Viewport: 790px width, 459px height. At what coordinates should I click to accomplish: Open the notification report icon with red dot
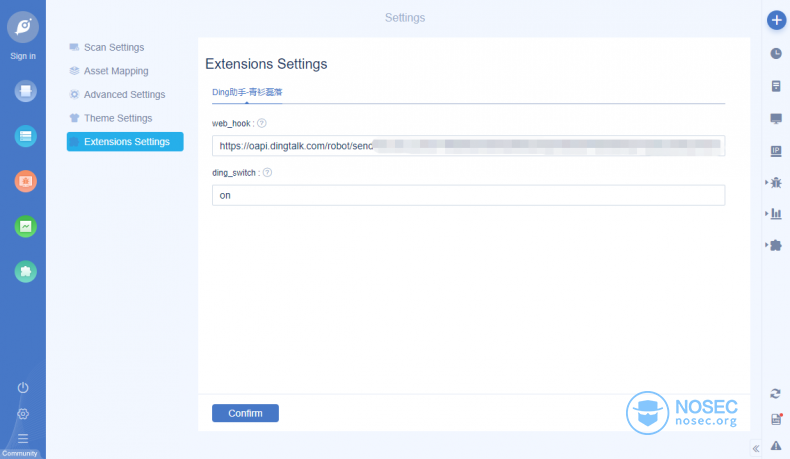[x=776, y=419]
